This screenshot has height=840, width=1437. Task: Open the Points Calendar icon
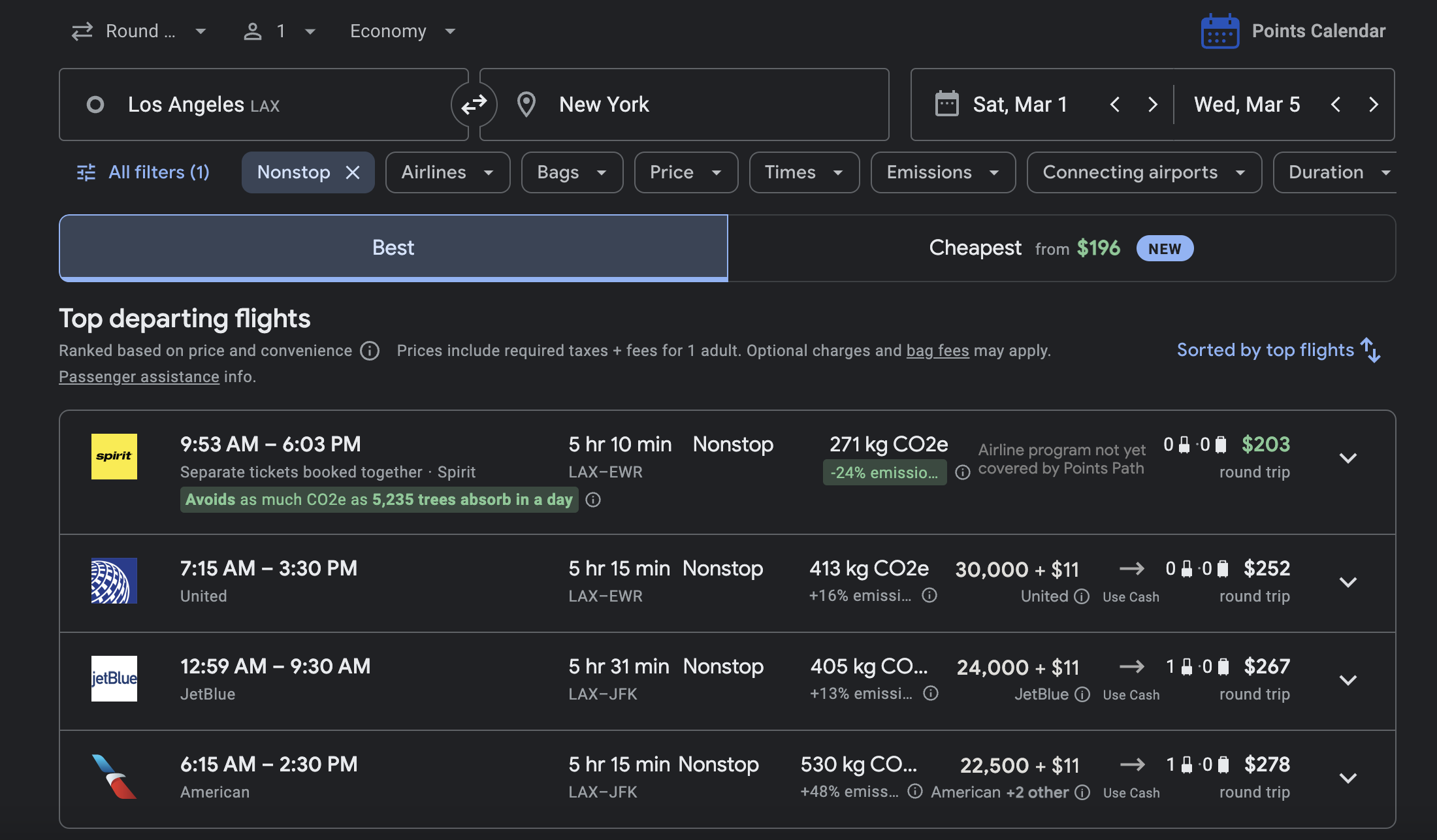(x=1219, y=31)
